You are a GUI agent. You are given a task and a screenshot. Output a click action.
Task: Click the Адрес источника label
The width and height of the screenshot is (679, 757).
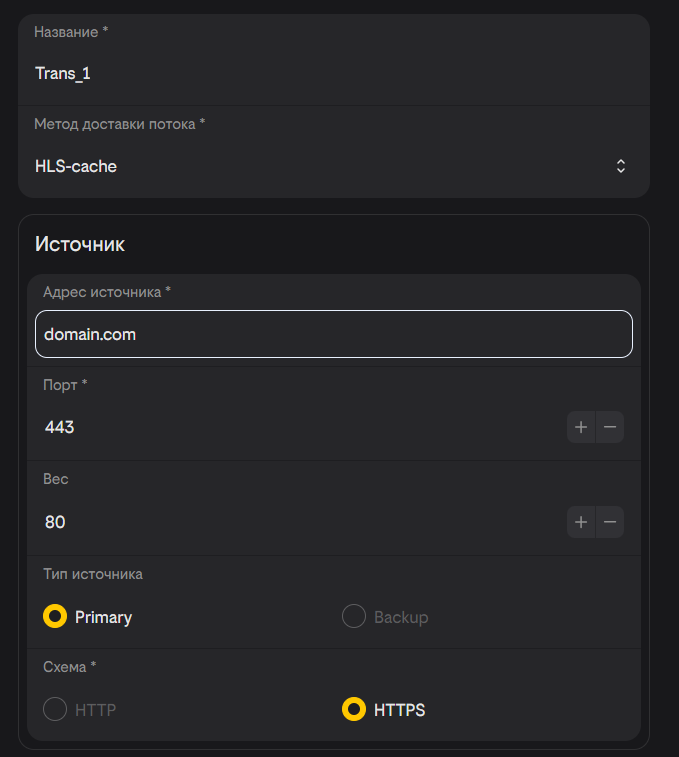[106, 292]
